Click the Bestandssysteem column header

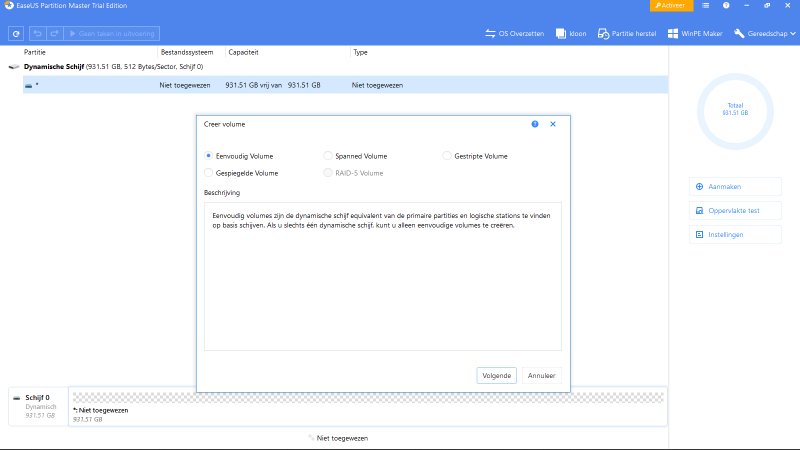point(187,52)
